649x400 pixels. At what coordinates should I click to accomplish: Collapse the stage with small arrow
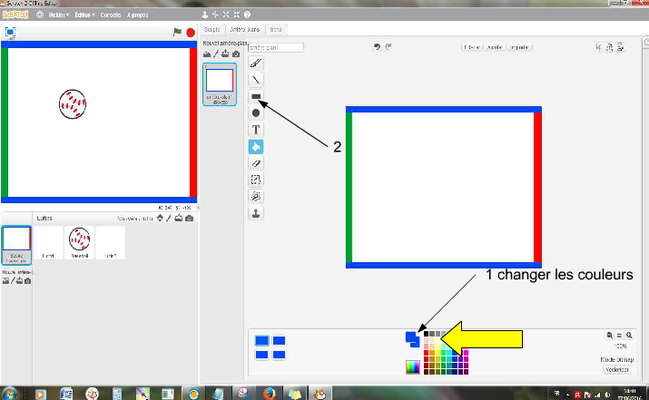[x=198, y=207]
